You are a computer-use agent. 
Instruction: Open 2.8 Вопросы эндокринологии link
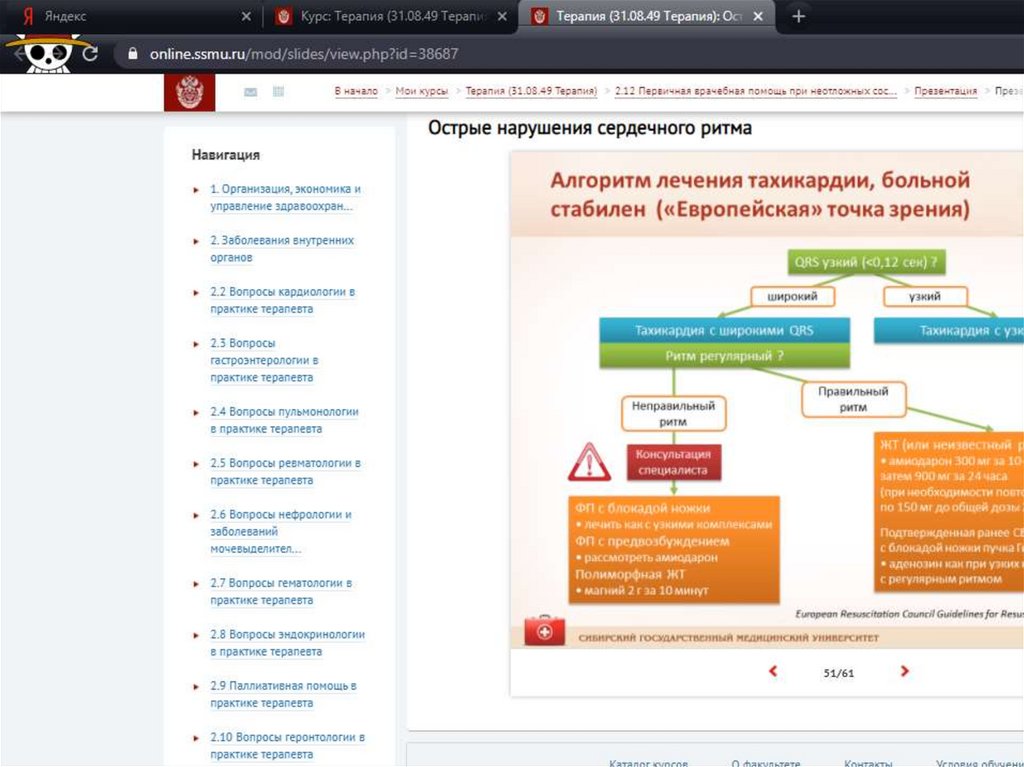point(287,643)
